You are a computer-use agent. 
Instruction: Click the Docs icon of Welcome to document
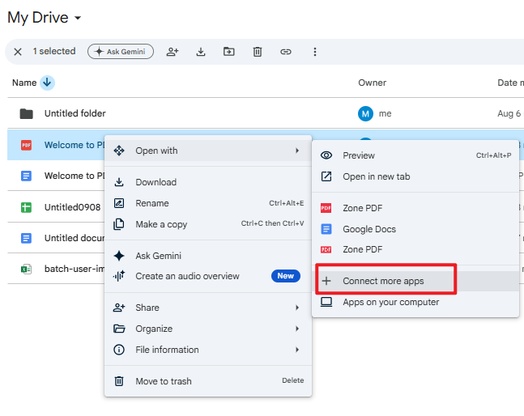(x=26, y=176)
